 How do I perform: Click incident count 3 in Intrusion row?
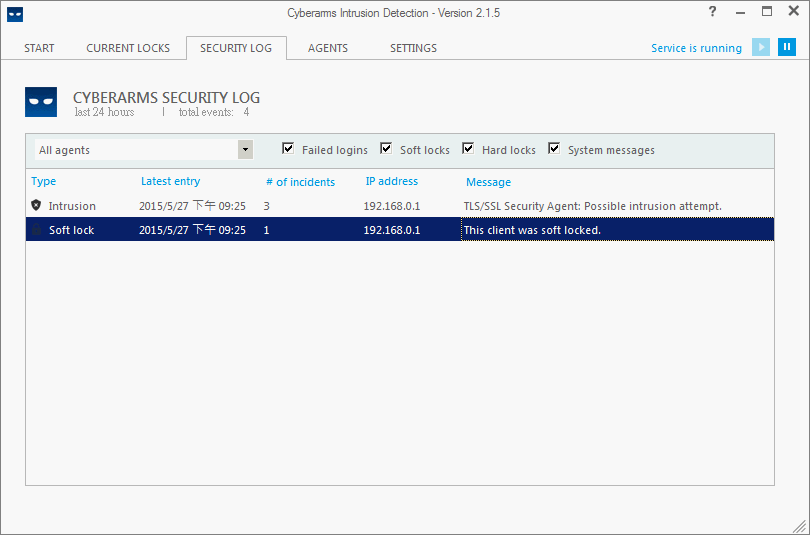coord(267,206)
